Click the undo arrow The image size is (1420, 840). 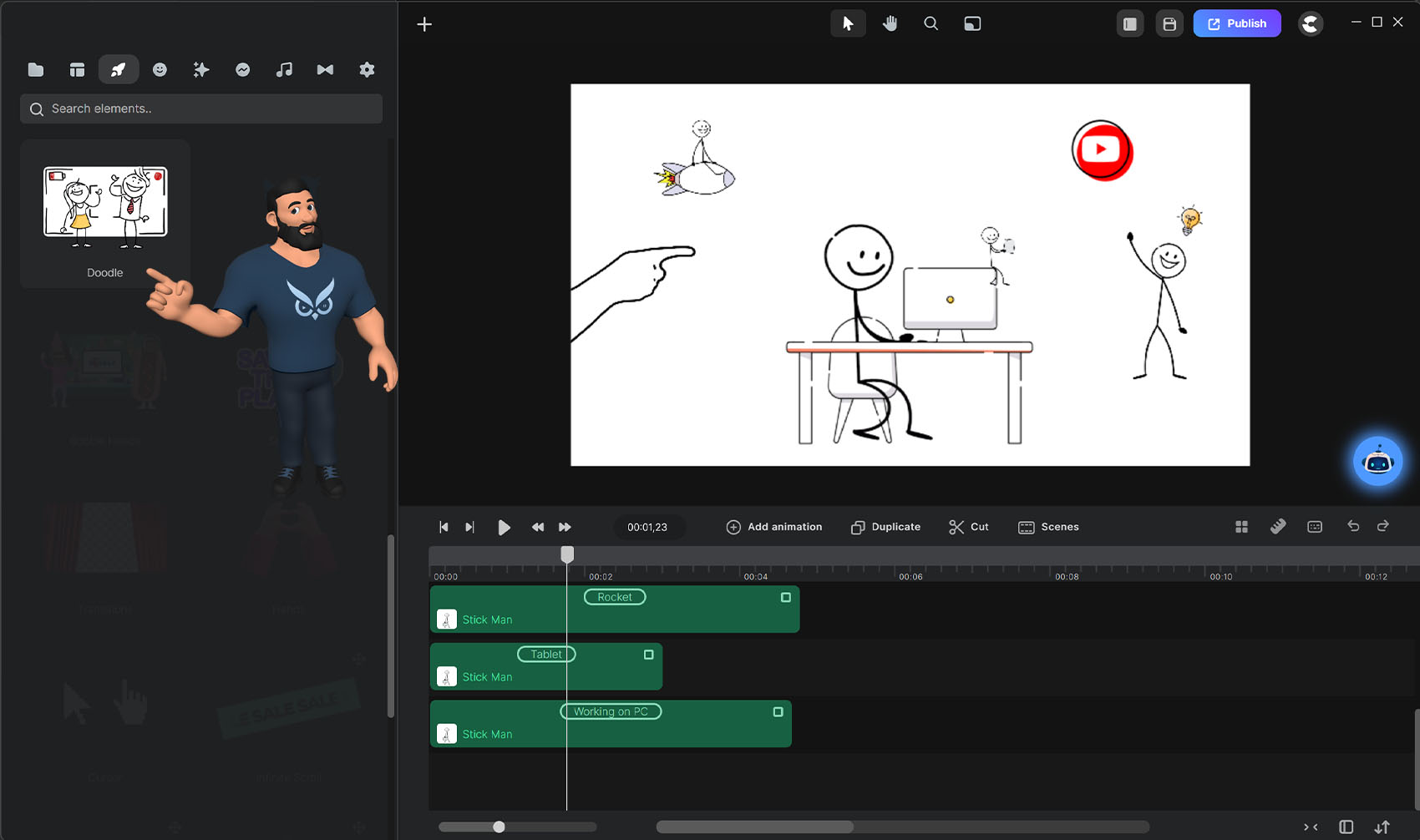[1353, 526]
